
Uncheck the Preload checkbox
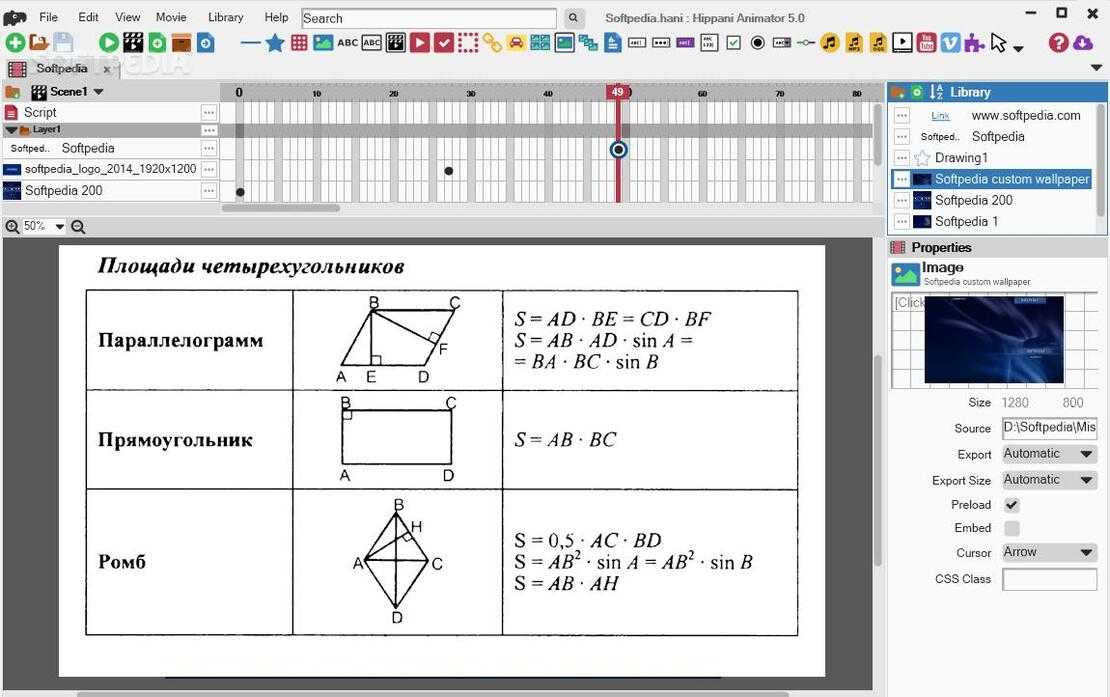1012,505
